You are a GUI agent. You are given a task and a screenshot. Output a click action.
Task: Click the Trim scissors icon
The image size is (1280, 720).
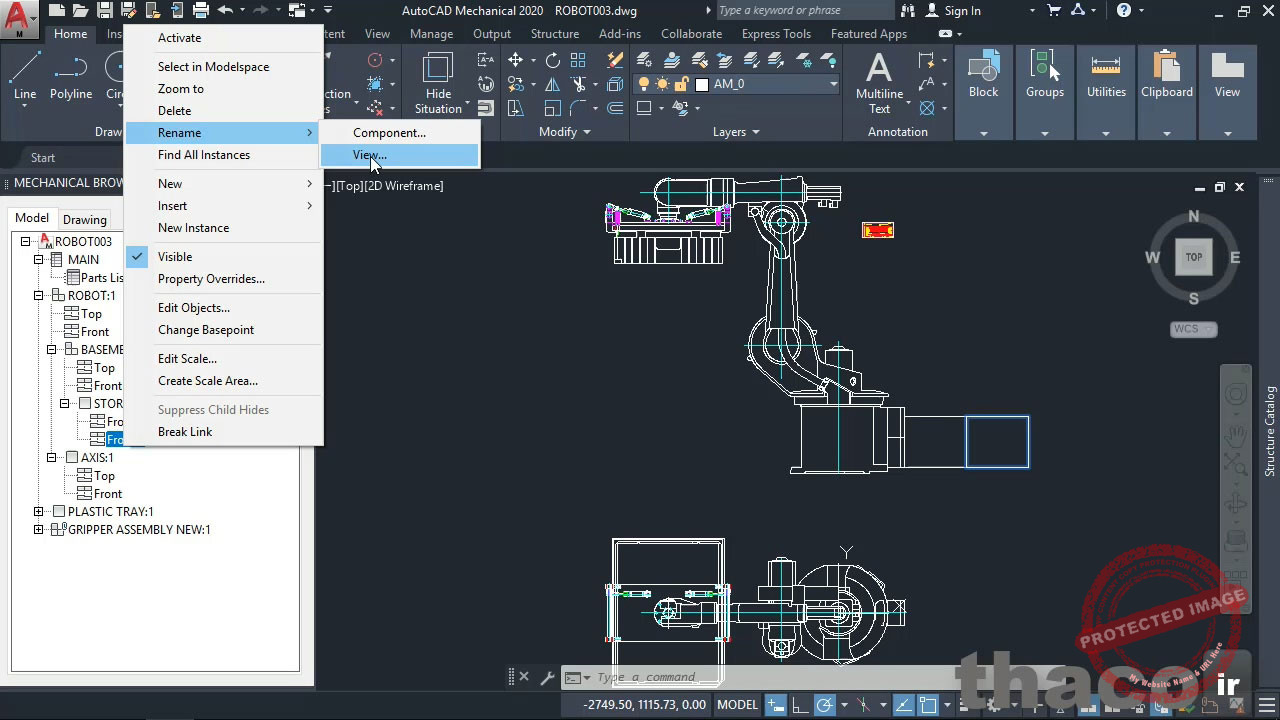click(x=579, y=85)
